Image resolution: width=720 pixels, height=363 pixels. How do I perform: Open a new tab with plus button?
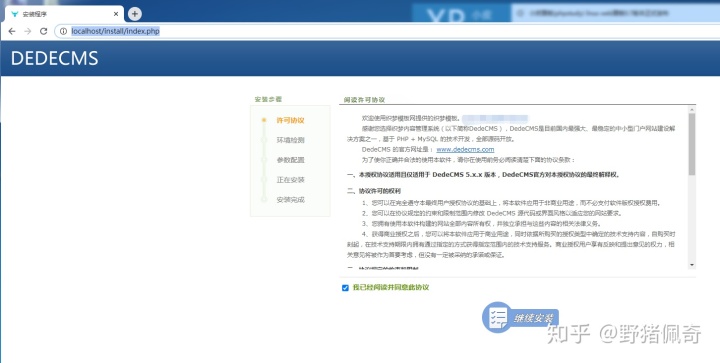coord(135,14)
